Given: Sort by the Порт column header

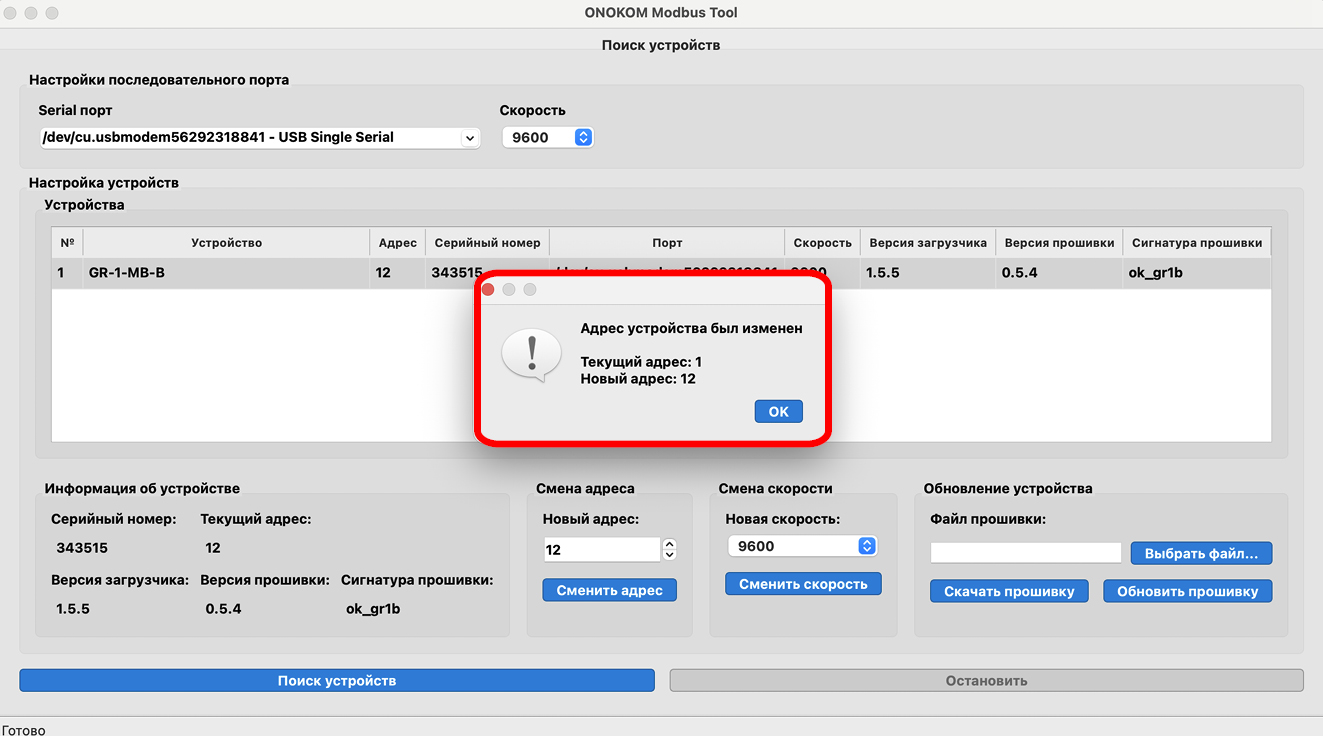Looking at the screenshot, I should 667,243.
